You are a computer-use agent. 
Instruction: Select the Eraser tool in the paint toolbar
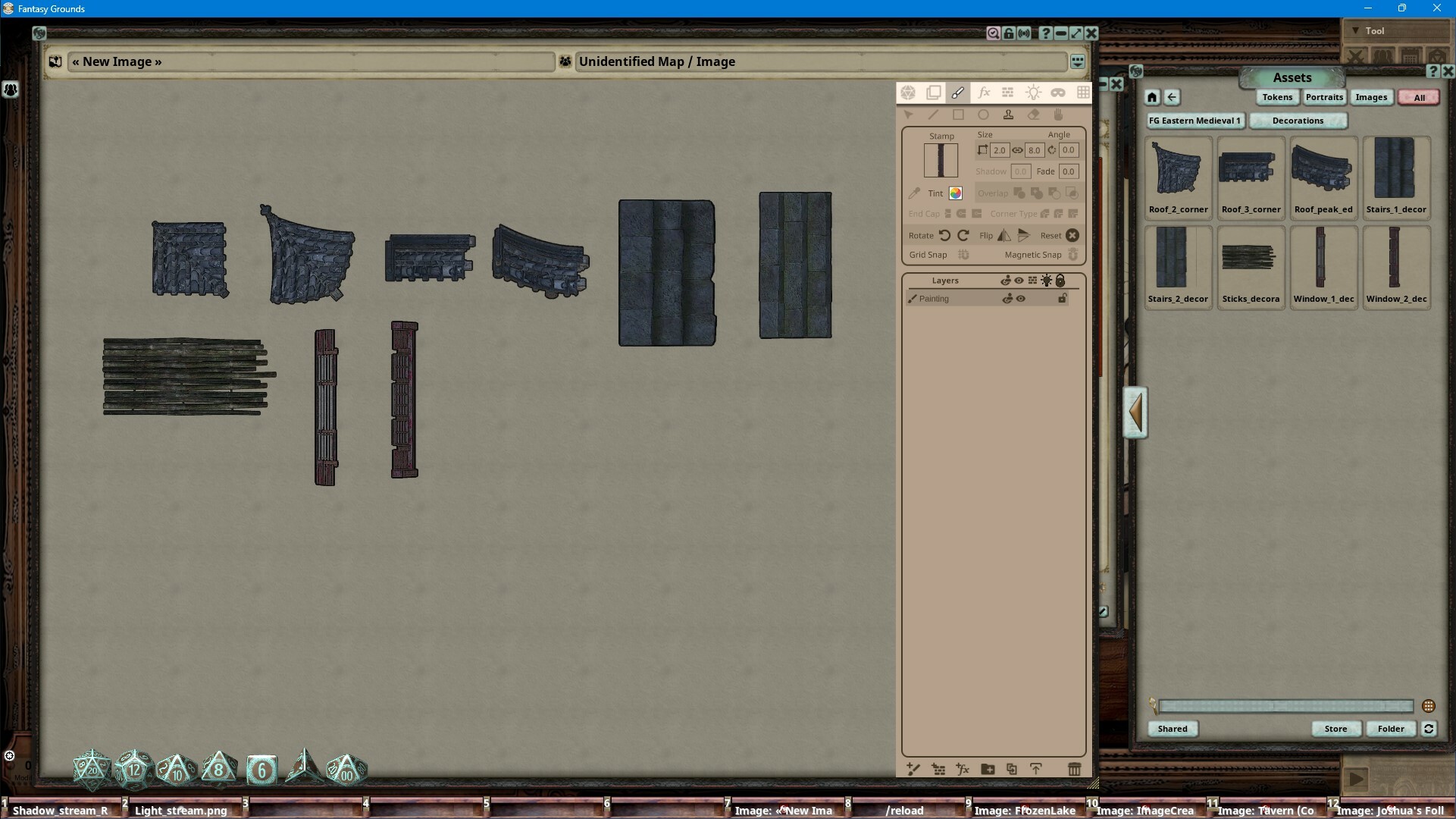(1034, 115)
